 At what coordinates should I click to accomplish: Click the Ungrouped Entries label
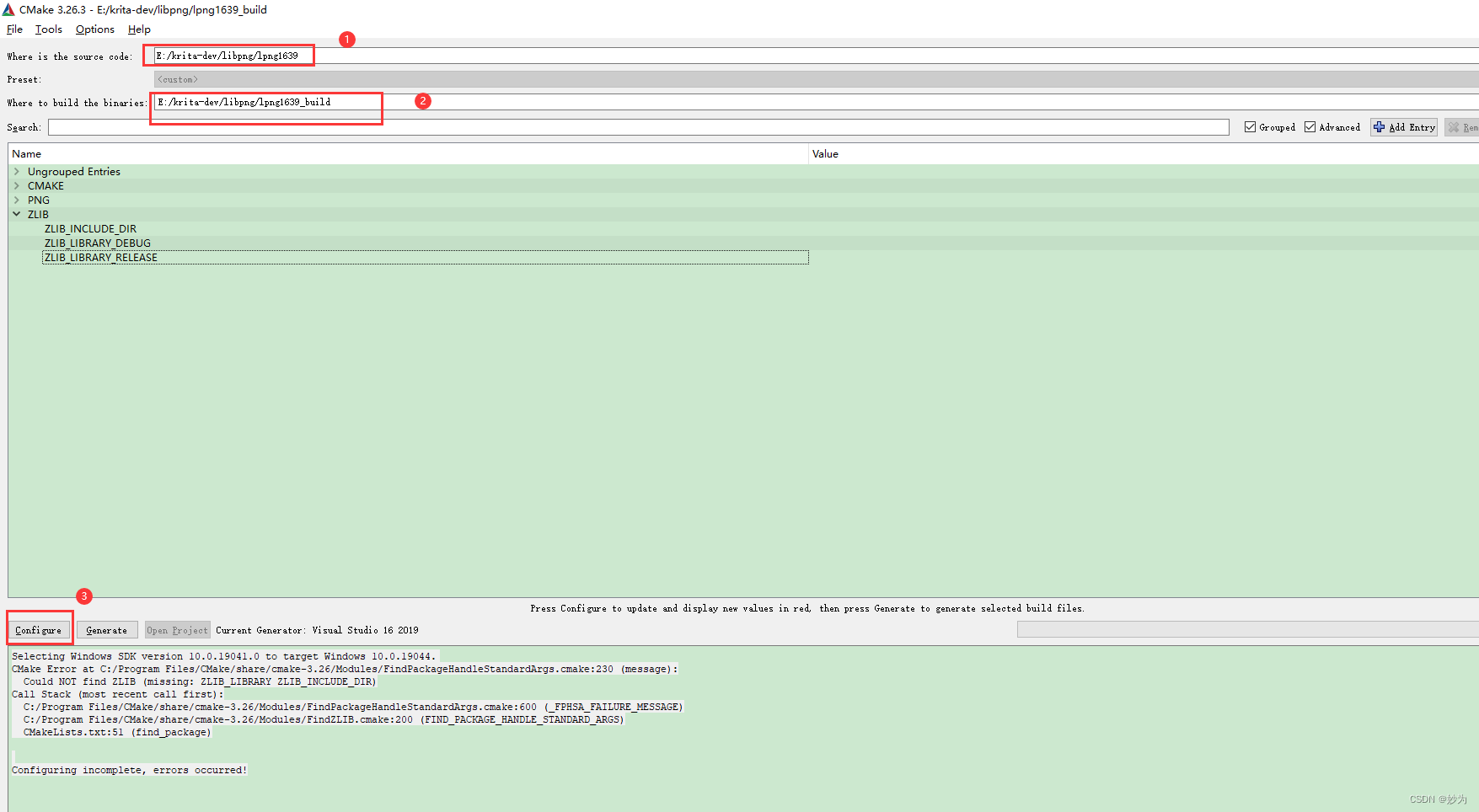coord(74,171)
